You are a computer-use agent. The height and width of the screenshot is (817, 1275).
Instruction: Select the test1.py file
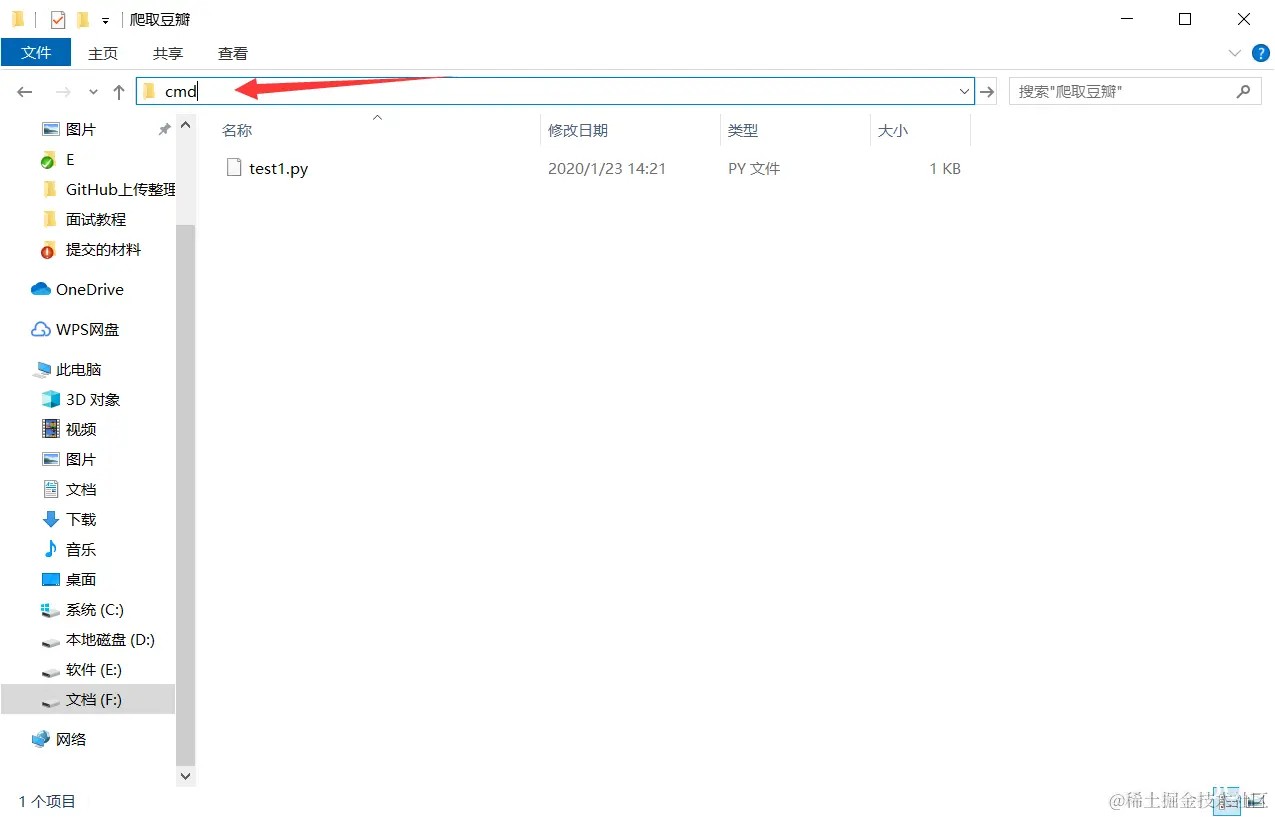[278, 169]
